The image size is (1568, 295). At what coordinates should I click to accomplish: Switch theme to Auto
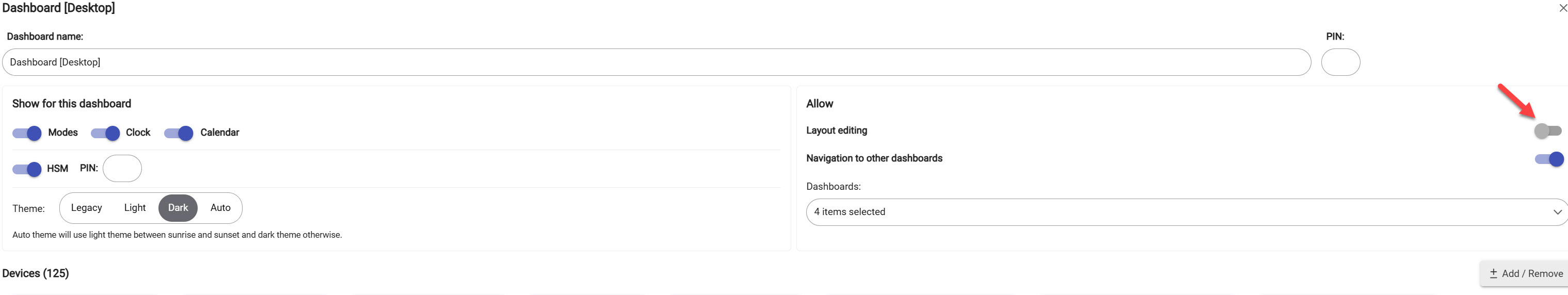(220, 208)
